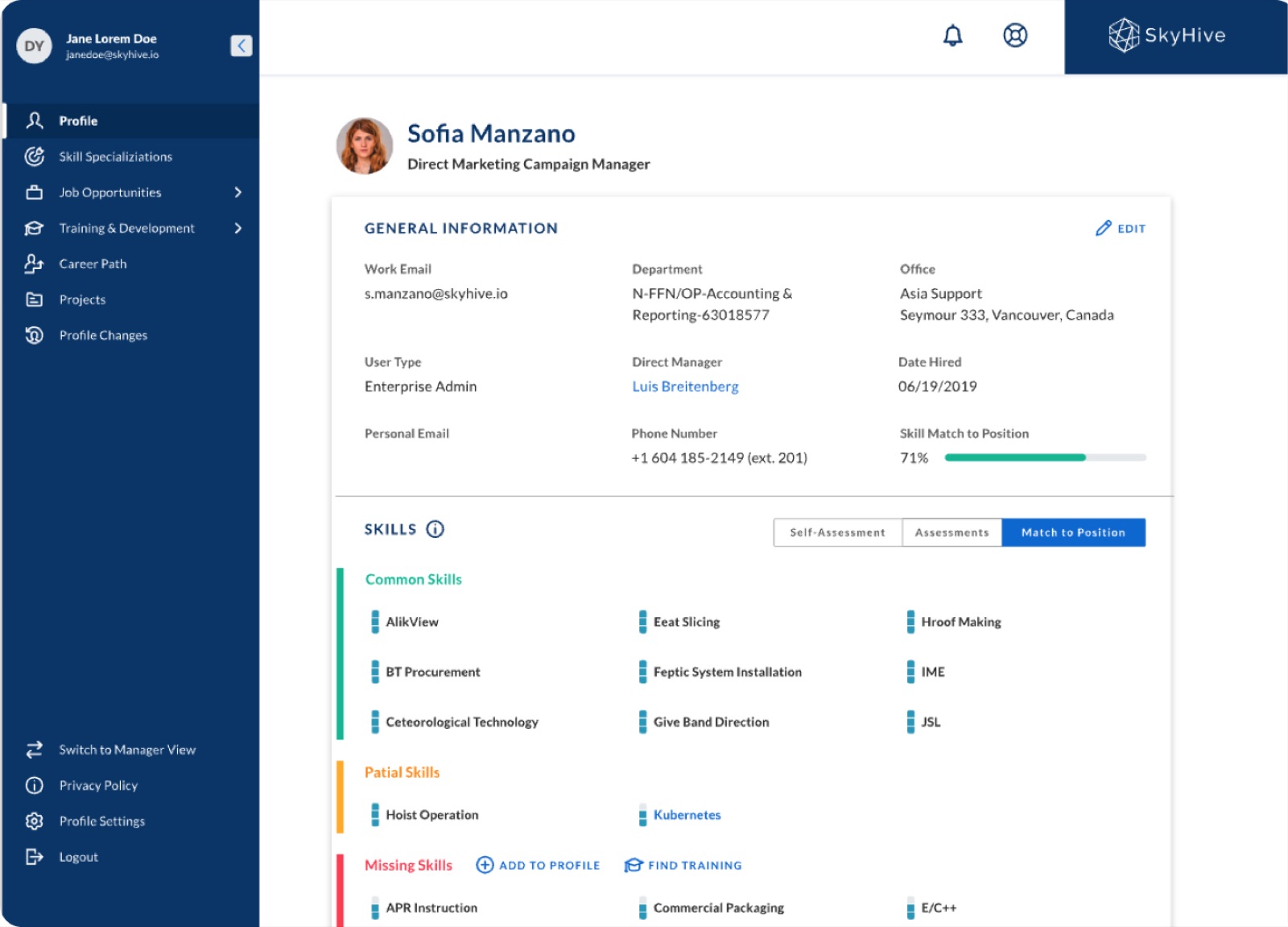The height and width of the screenshot is (927, 1288).
Task: Click the Job Opportunities briefcase icon
Action: click(x=34, y=192)
